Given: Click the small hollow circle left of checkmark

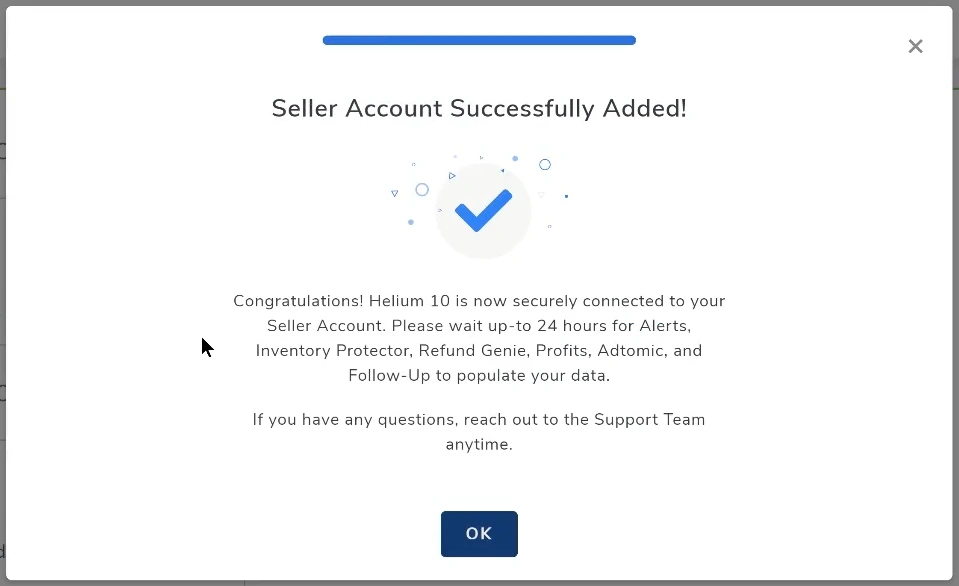Looking at the screenshot, I should [x=422, y=189].
